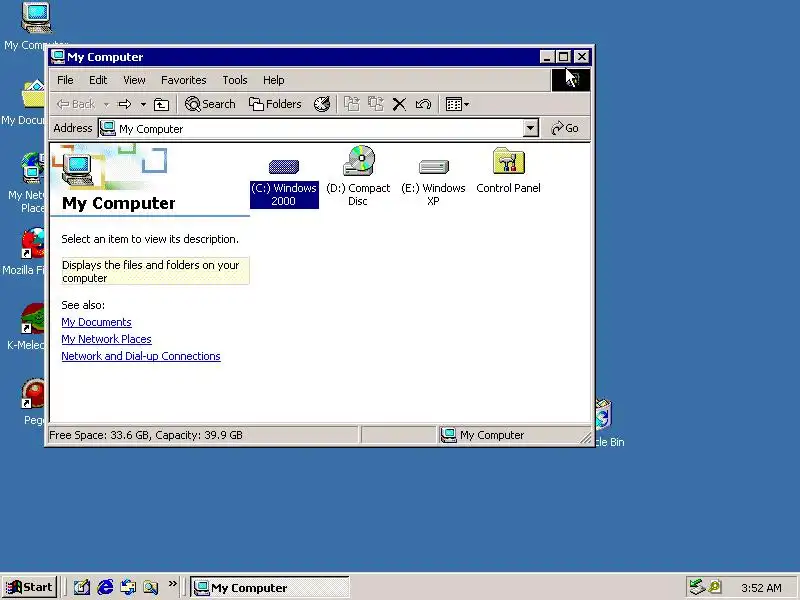
Task: Close the My Computer window
Action: click(582, 57)
